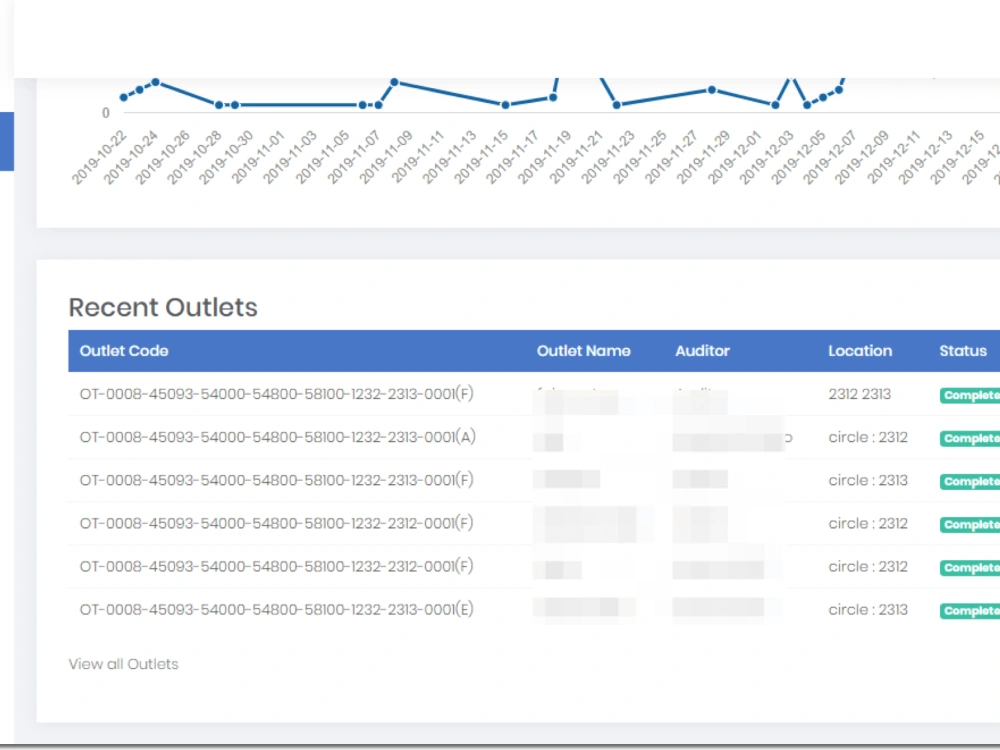Click the Recent Outlets heading

pyautogui.click(x=163, y=307)
